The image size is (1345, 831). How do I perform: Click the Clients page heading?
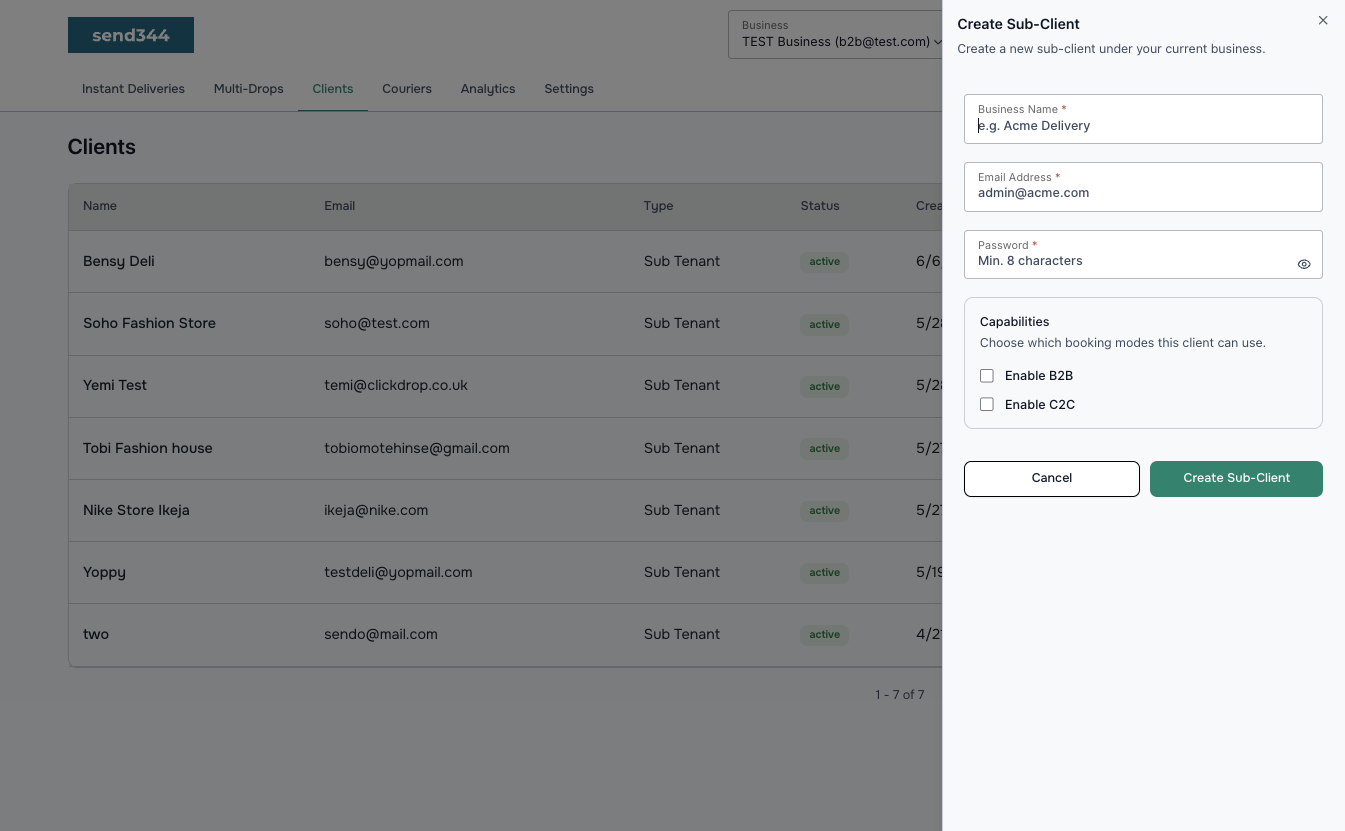click(x=102, y=147)
